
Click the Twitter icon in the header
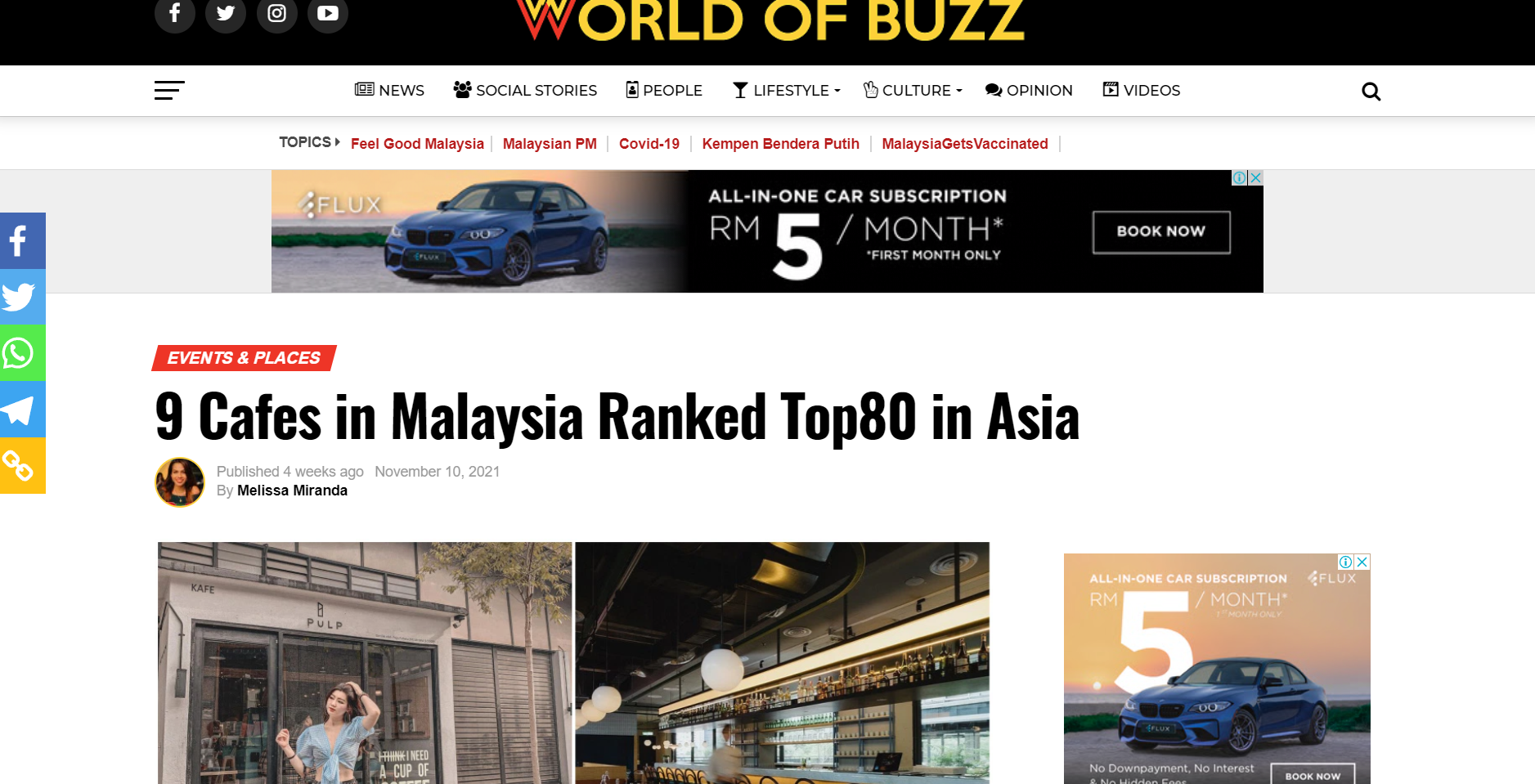coord(226,14)
